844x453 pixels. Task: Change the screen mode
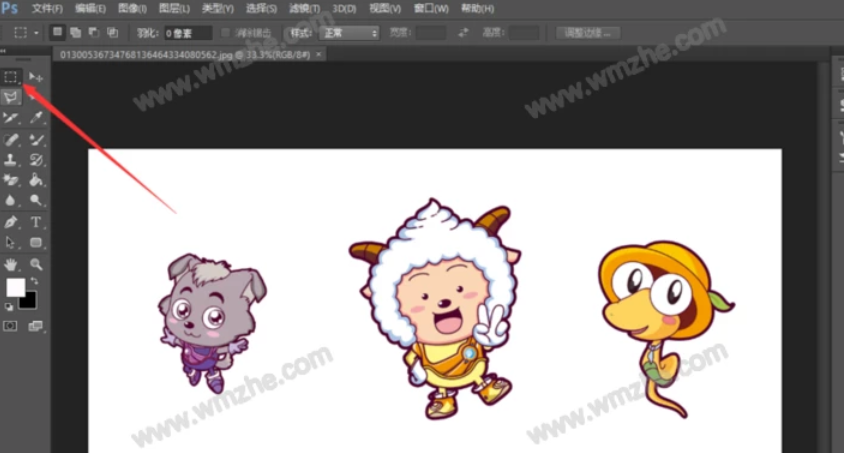[36, 326]
